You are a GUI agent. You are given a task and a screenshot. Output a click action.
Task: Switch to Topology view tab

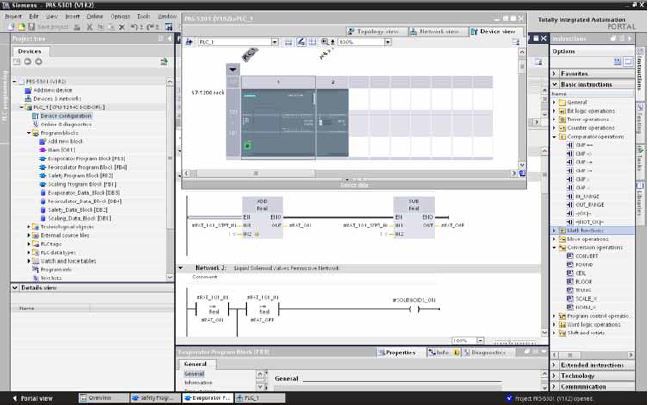376,31
